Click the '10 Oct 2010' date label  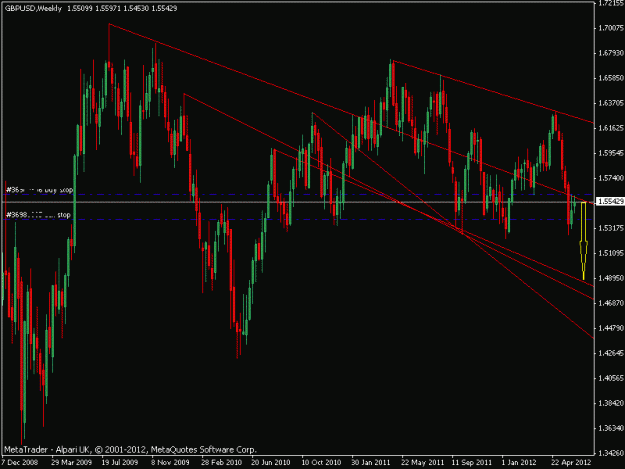(x=321, y=463)
